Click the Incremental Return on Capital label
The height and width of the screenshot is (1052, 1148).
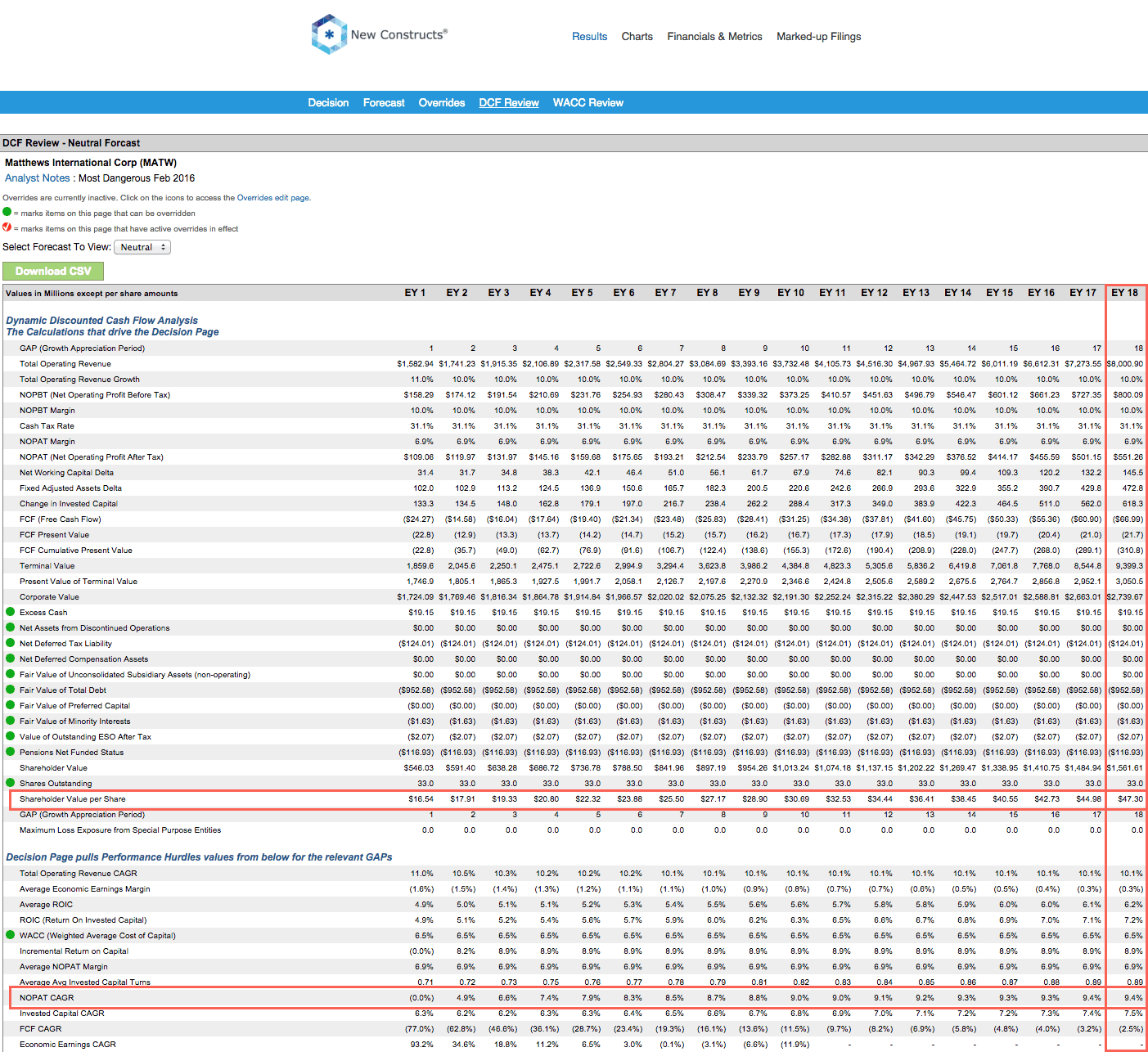[x=74, y=951]
